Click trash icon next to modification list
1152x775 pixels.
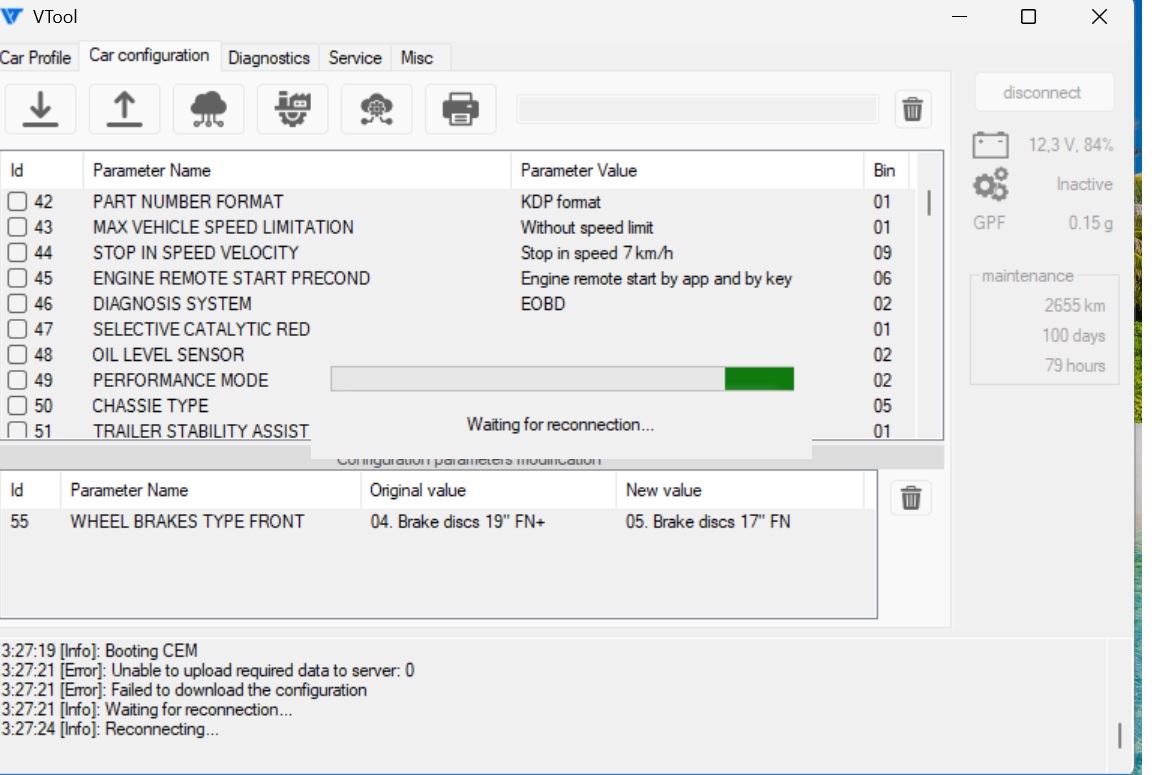[x=911, y=498]
